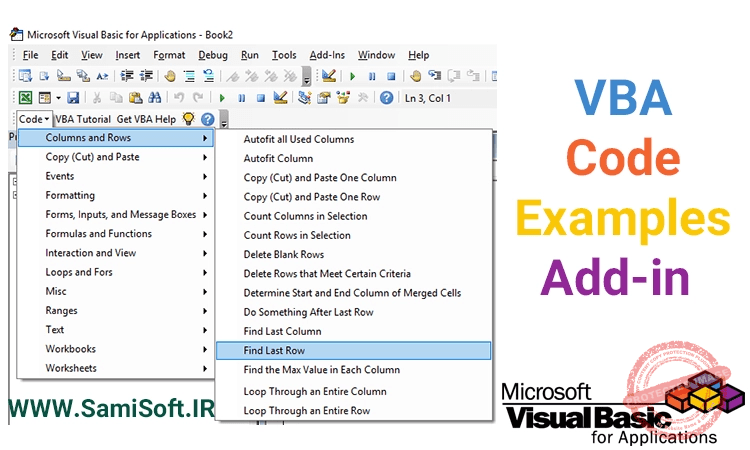
Task: Open the Window menu
Action: pyautogui.click(x=376, y=55)
